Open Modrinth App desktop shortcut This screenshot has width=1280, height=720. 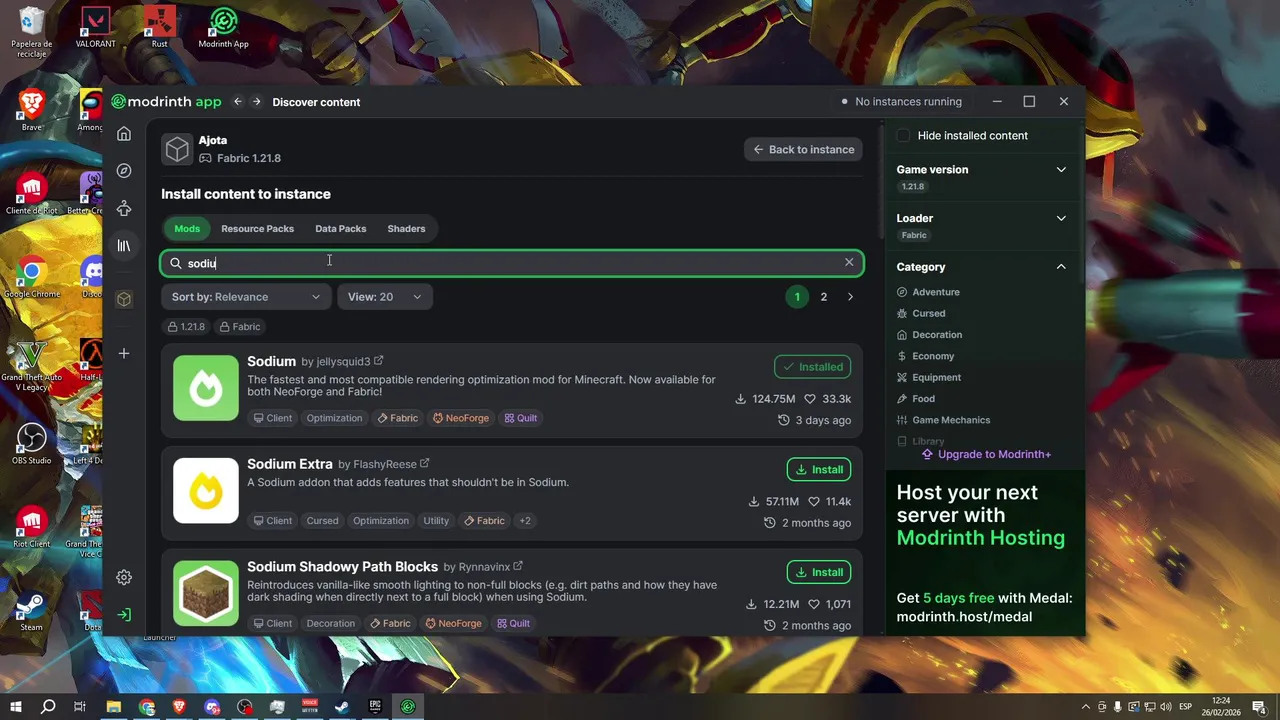click(x=223, y=28)
